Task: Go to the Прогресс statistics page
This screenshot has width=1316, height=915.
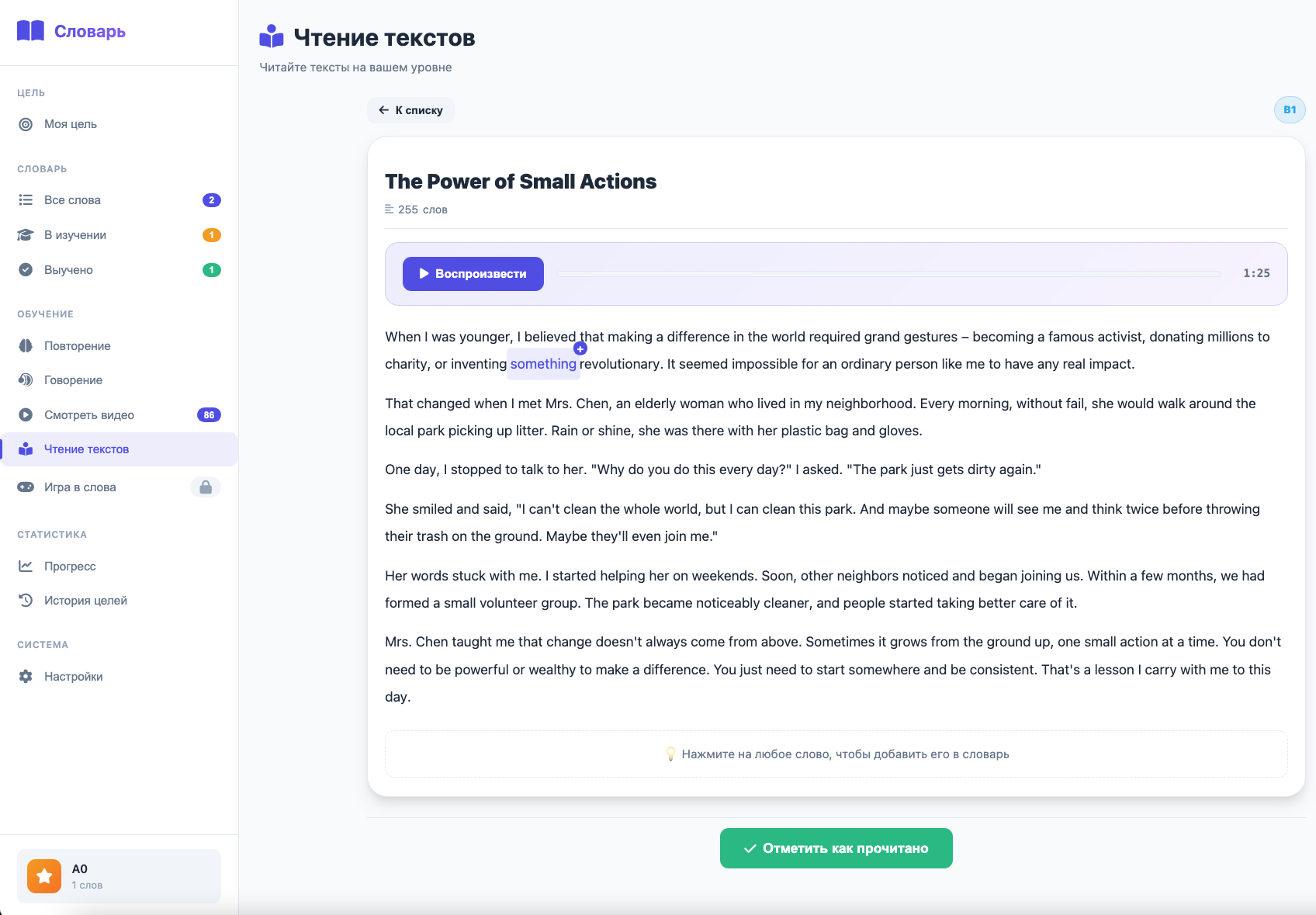Action: click(x=119, y=567)
